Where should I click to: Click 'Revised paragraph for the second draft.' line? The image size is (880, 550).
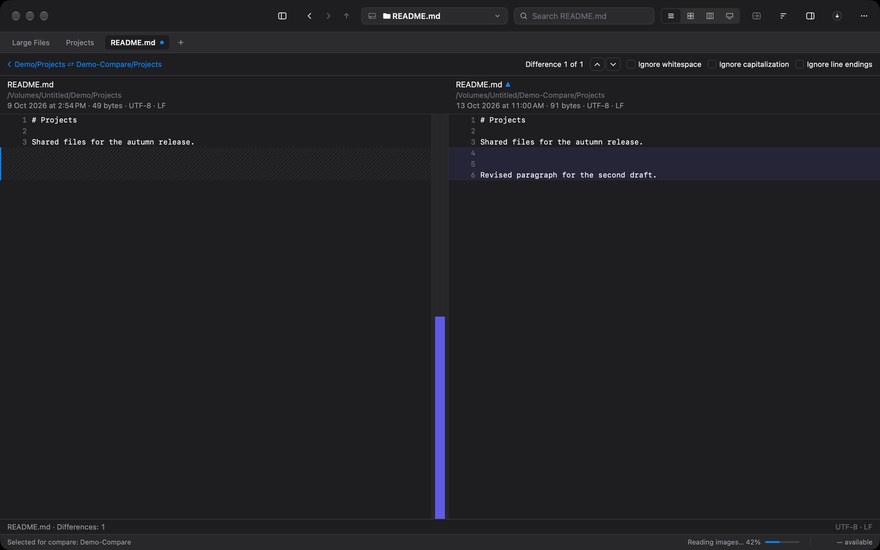tap(568, 175)
